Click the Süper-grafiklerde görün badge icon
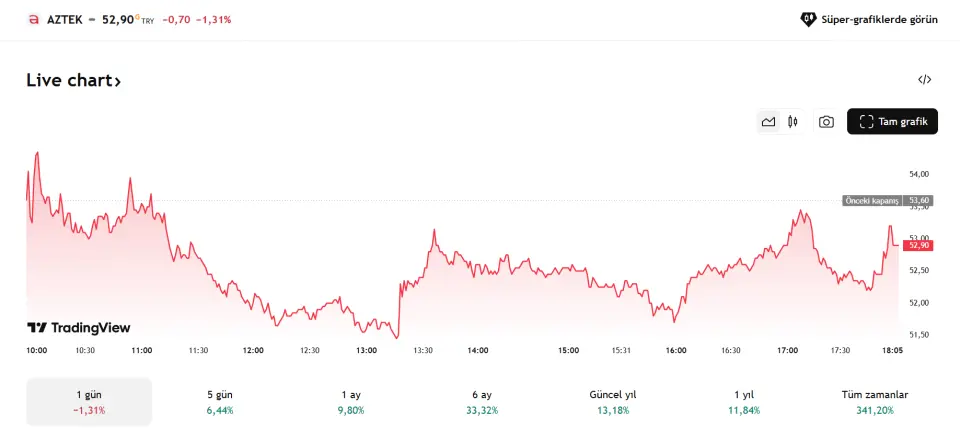Viewport: 960px width, 429px height. pyautogui.click(x=809, y=19)
